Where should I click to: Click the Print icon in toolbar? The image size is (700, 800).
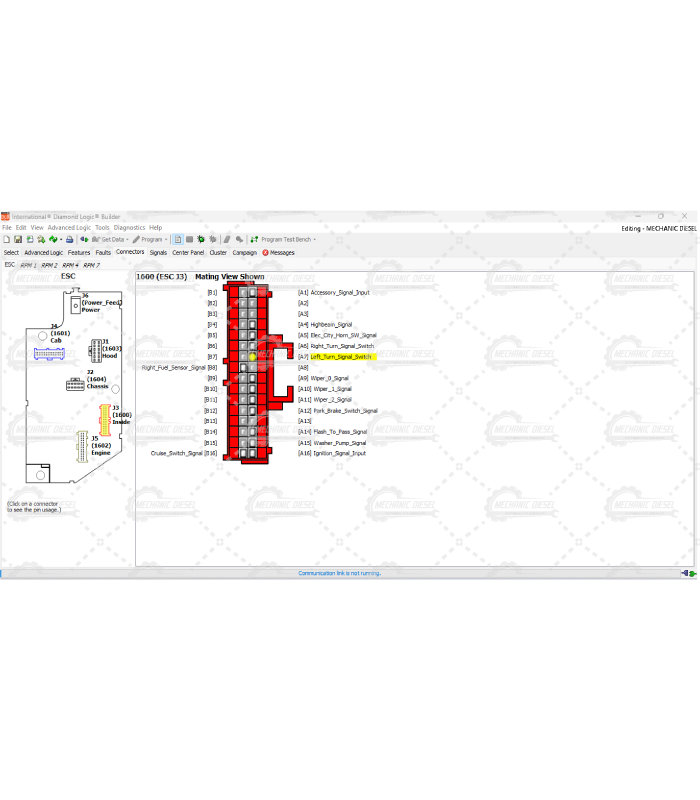(70, 240)
